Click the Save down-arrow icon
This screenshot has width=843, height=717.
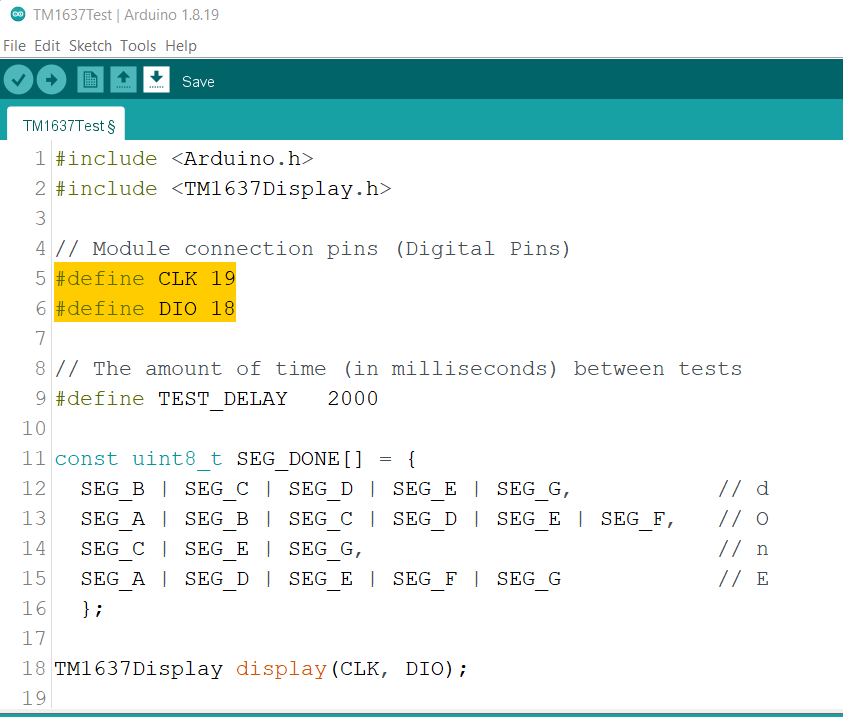156,80
